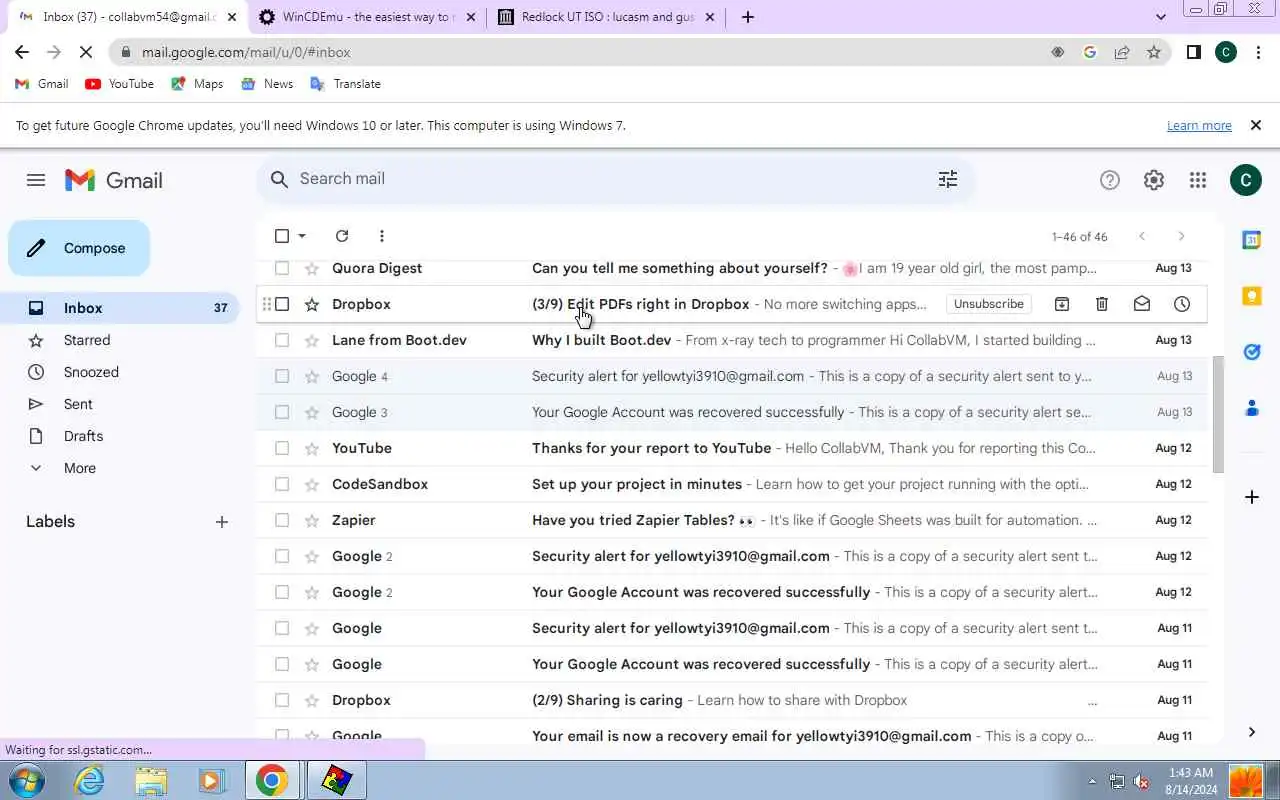Star the Zapier email
The image size is (1280, 800).
click(312, 520)
